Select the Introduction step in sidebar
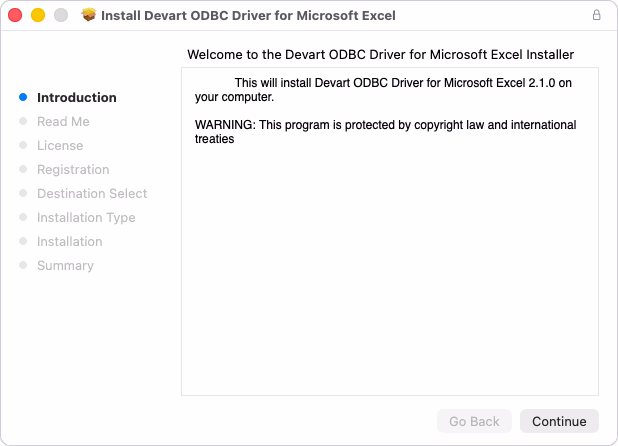 (76, 97)
